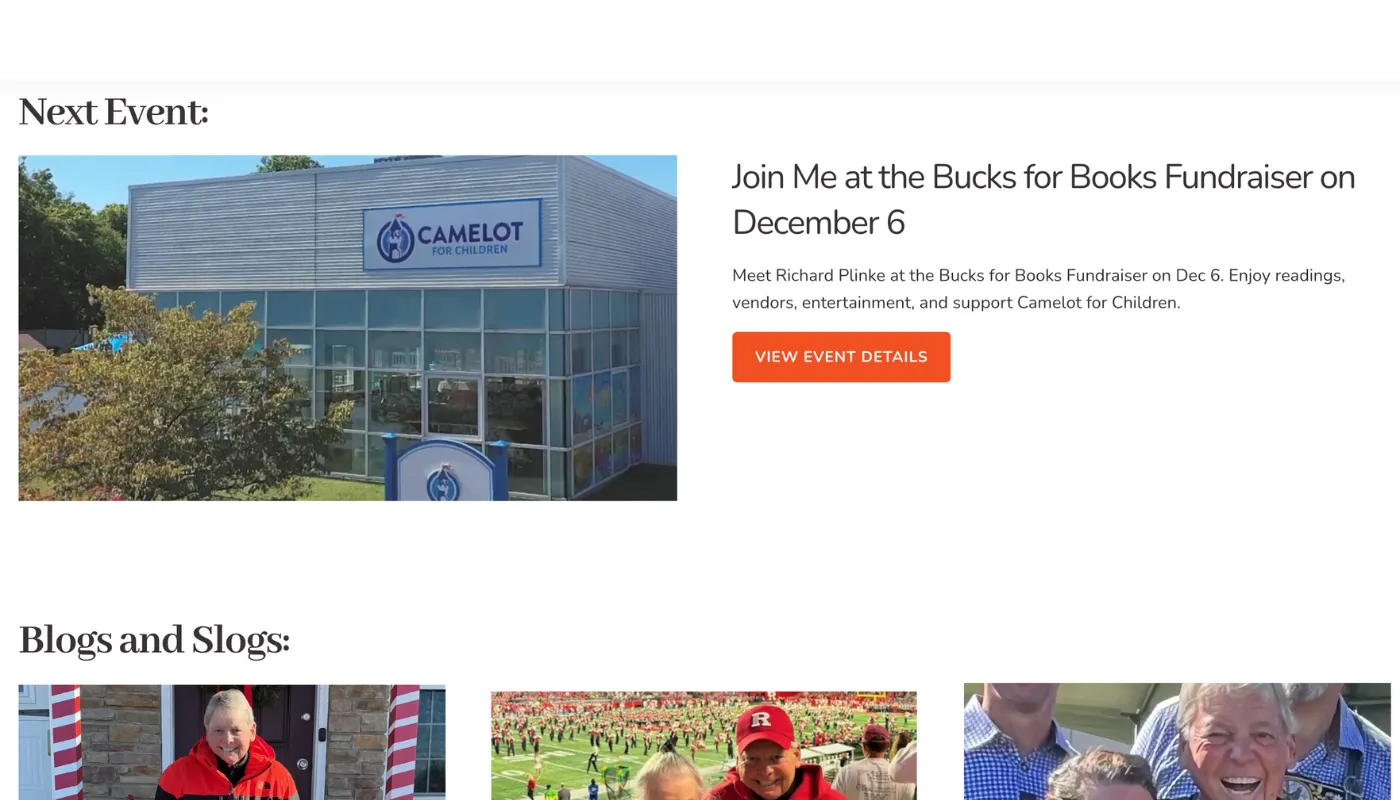Open the football stadium blog post thumbnail
The width and height of the screenshot is (1400, 800).
pos(704,745)
